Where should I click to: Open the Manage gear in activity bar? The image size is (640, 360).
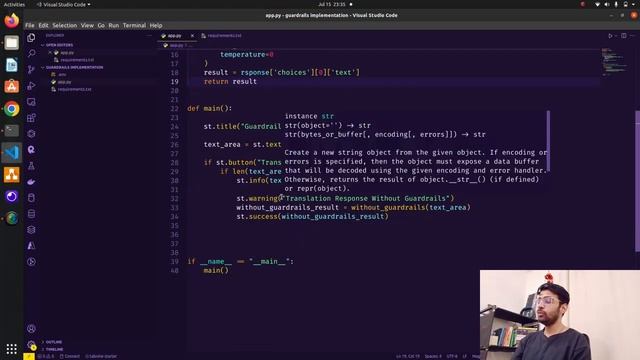pos(31,345)
